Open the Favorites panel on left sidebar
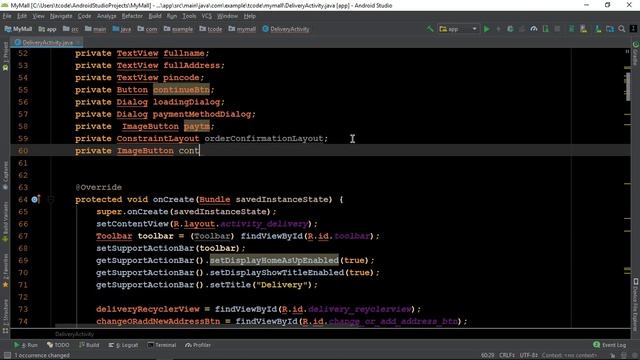The width and height of the screenshot is (640, 360). coord(5,271)
